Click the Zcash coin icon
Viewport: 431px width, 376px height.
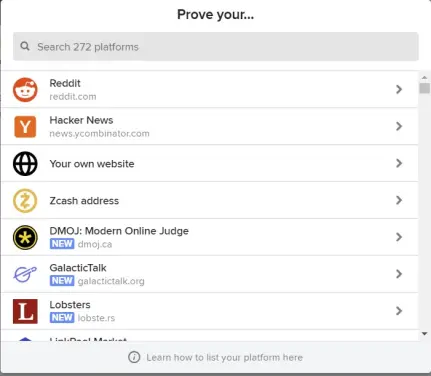(25, 201)
